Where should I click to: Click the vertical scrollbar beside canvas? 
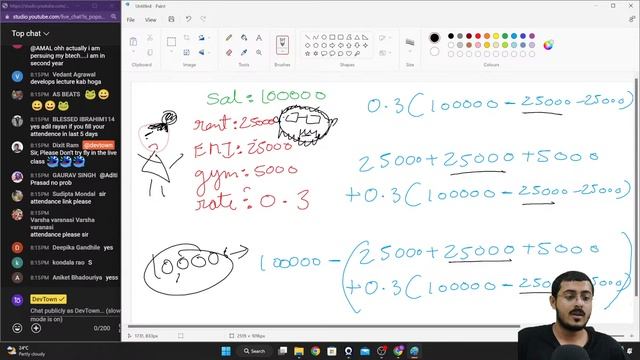tap(636, 187)
